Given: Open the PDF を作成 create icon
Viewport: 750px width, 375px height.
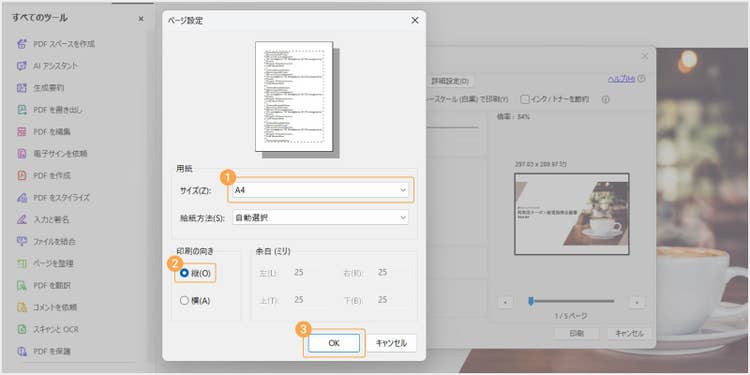Looking at the screenshot, I should 22,176.
